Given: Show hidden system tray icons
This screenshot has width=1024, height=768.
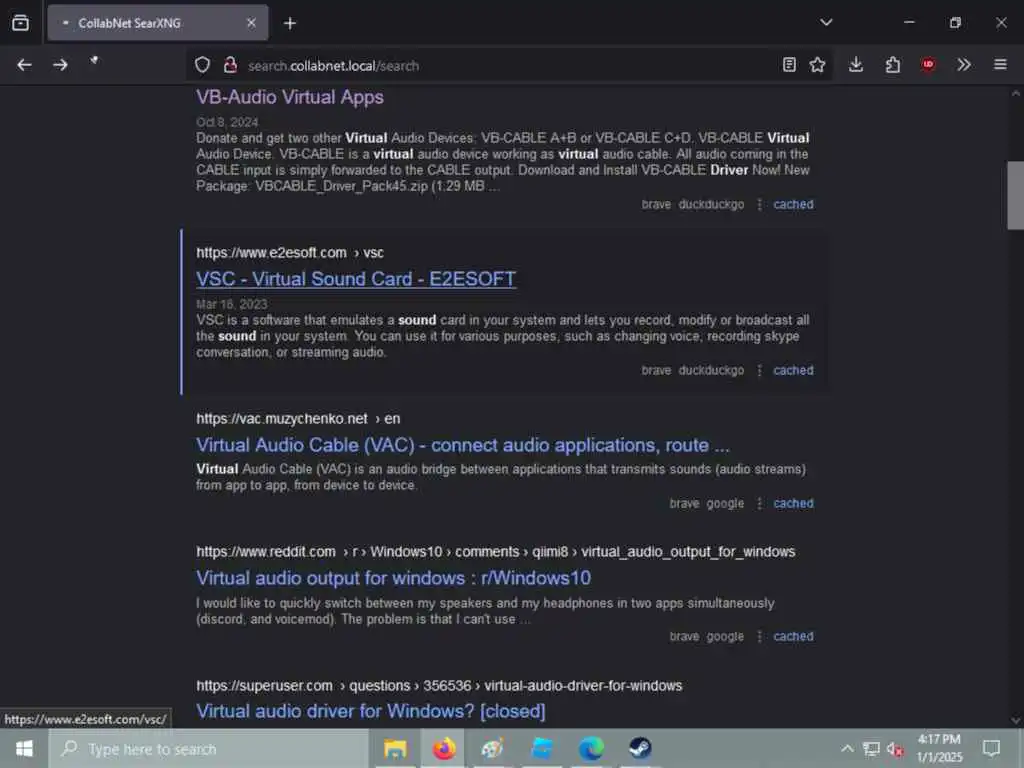Looking at the screenshot, I should pyautogui.click(x=846, y=749).
